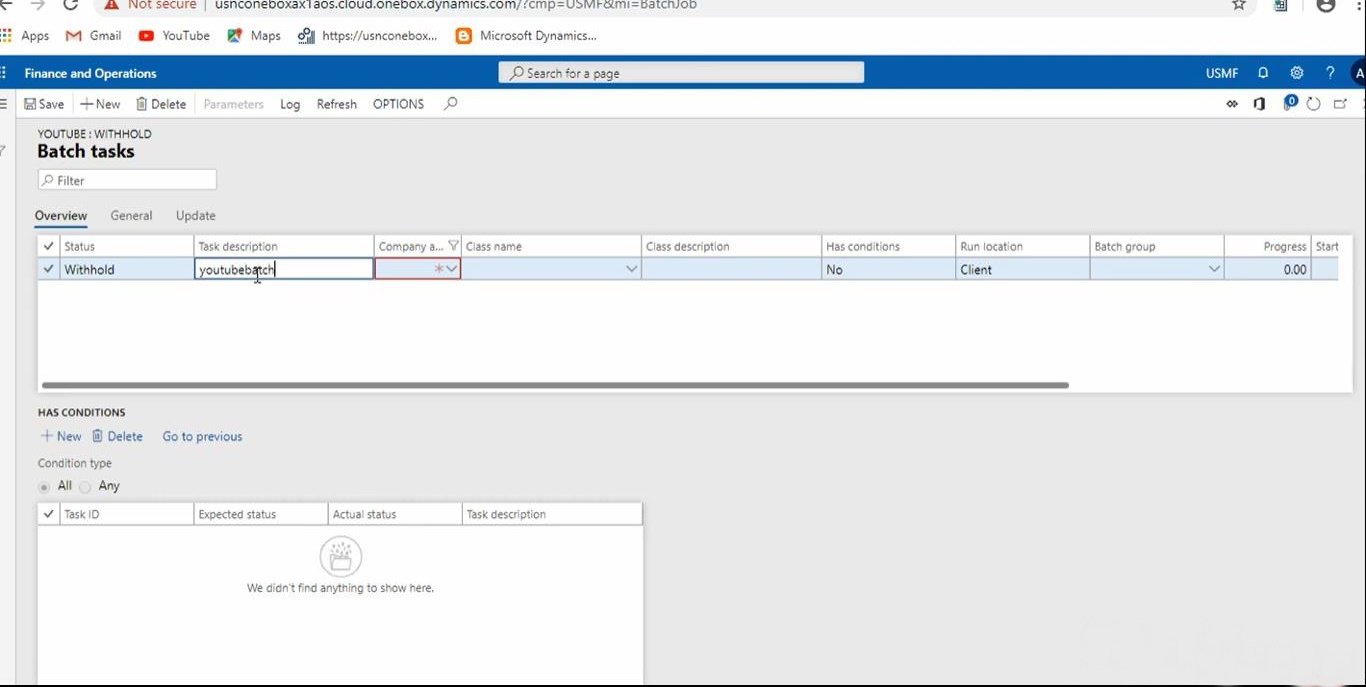Switch to the Update tab
Viewport: 1366px width, 687px height.
(x=196, y=216)
